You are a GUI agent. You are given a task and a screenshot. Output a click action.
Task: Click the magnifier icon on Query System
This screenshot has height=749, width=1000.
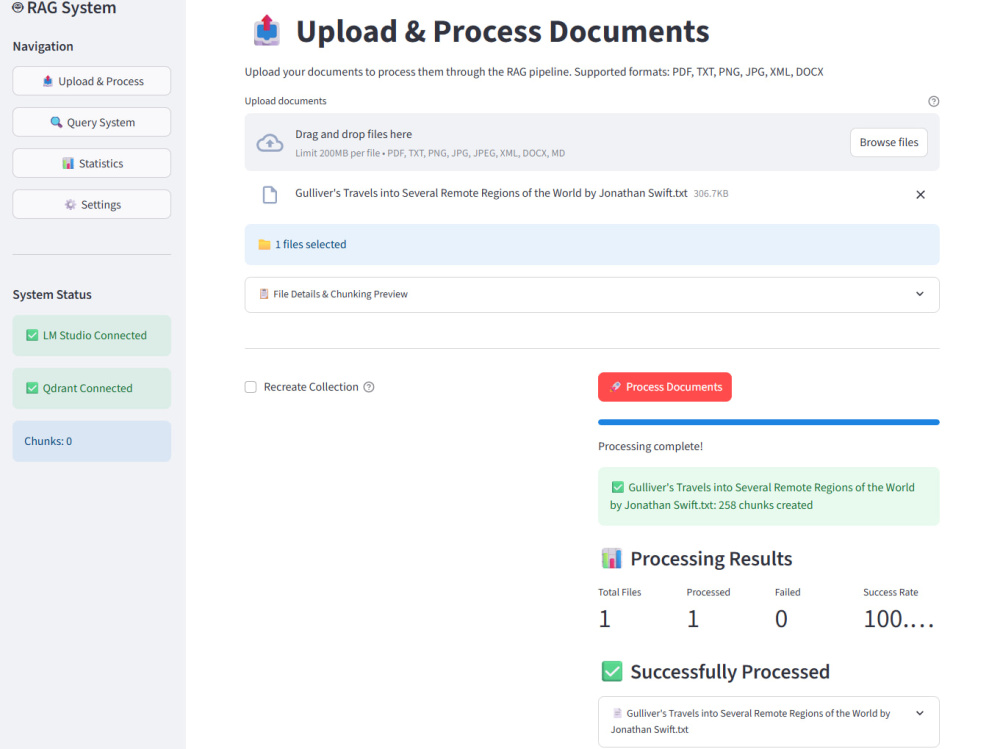[56, 122]
